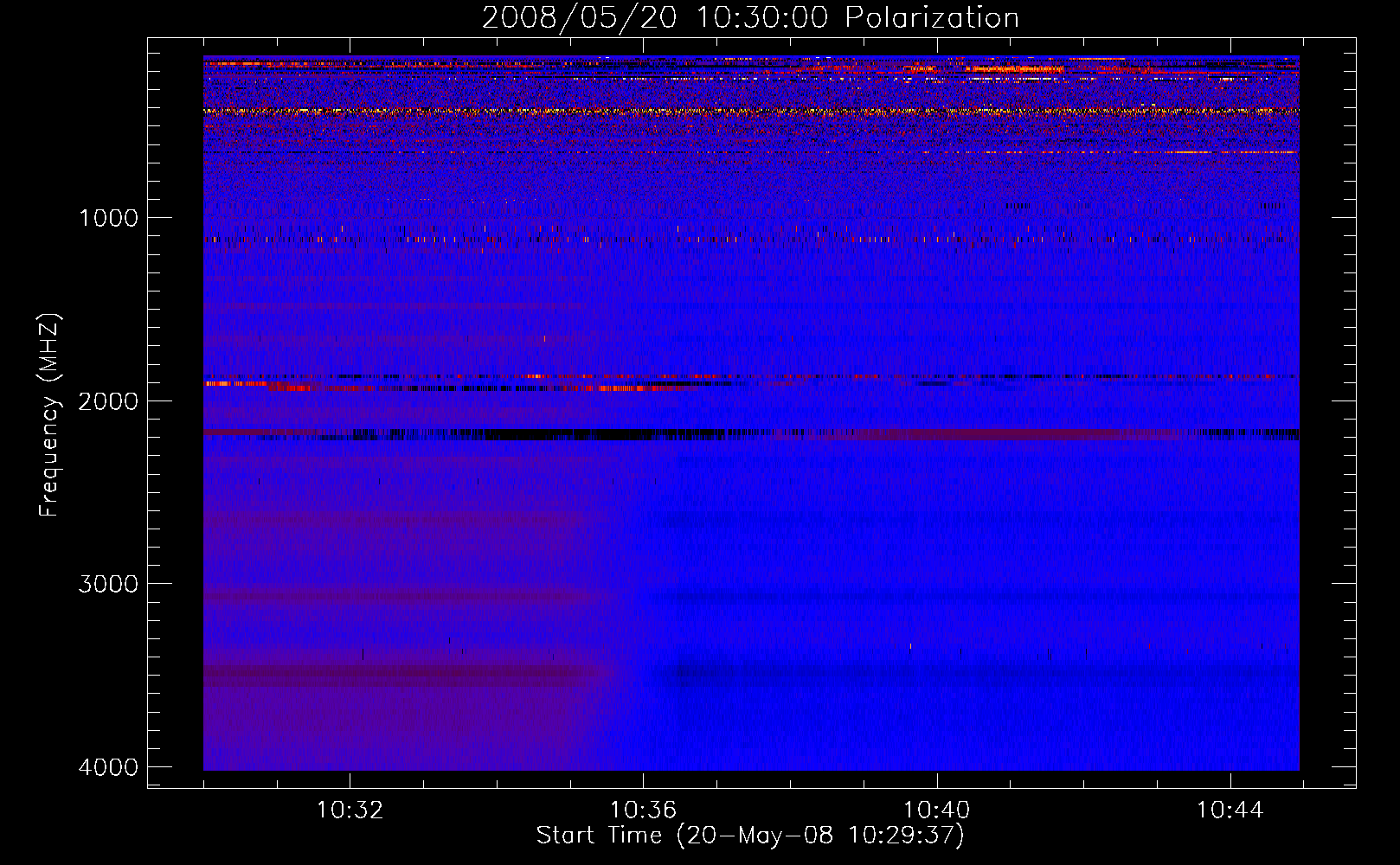
Task: Click the 2000 frequency tick label
Action: (x=109, y=401)
